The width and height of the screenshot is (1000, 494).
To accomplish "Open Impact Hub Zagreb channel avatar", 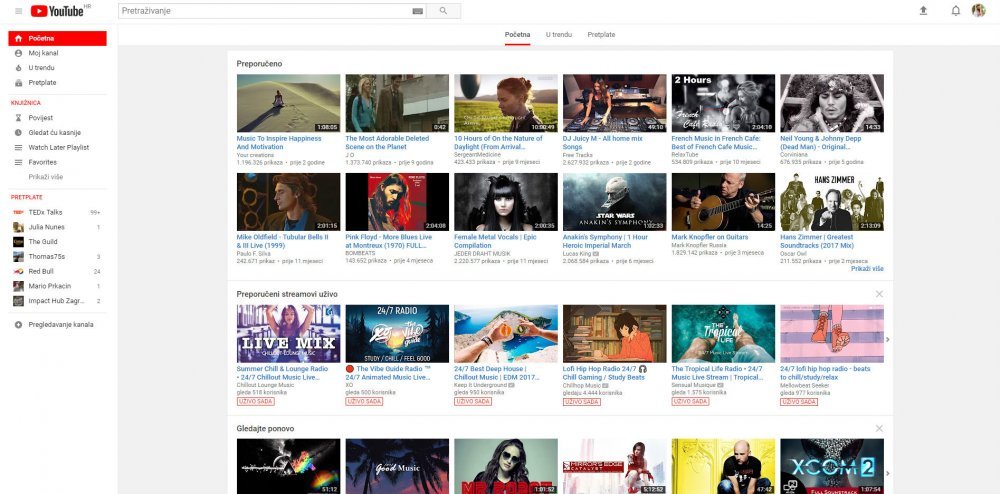I will click(x=18, y=300).
